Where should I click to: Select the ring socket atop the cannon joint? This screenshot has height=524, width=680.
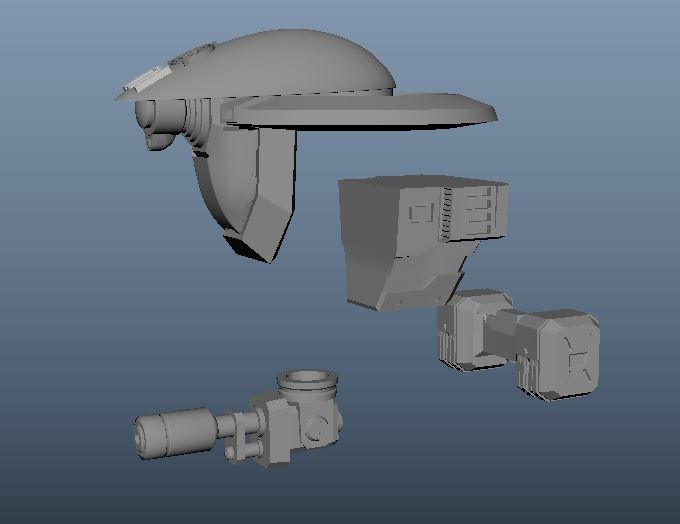[x=307, y=381]
